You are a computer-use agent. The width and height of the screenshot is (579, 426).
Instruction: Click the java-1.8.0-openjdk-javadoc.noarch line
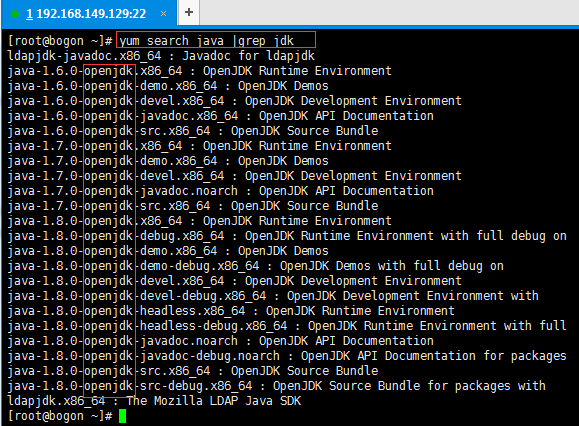[x=220, y=341]
